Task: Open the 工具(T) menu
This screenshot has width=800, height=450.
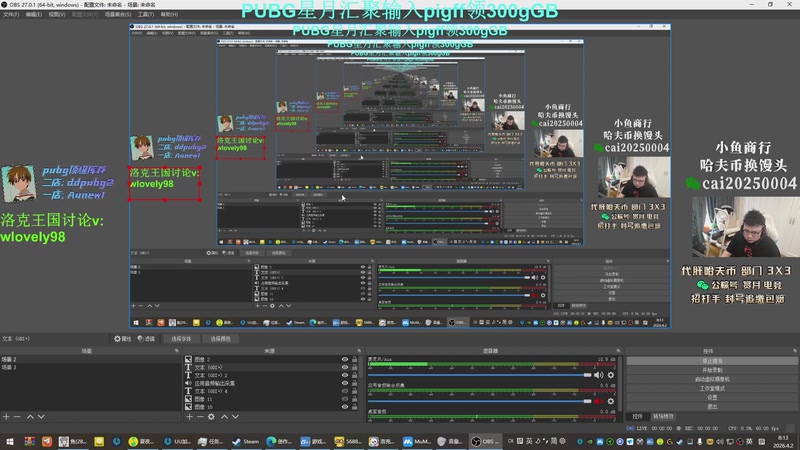Action: coord(146,14)
